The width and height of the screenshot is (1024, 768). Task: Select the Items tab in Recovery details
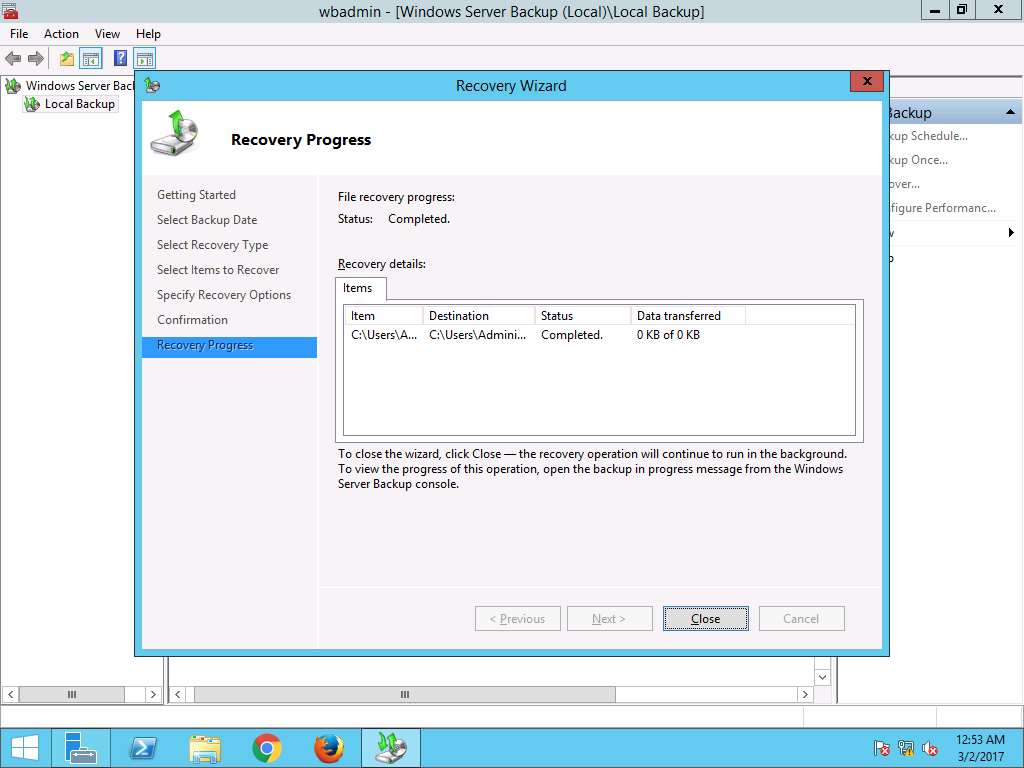coord(358,288)
